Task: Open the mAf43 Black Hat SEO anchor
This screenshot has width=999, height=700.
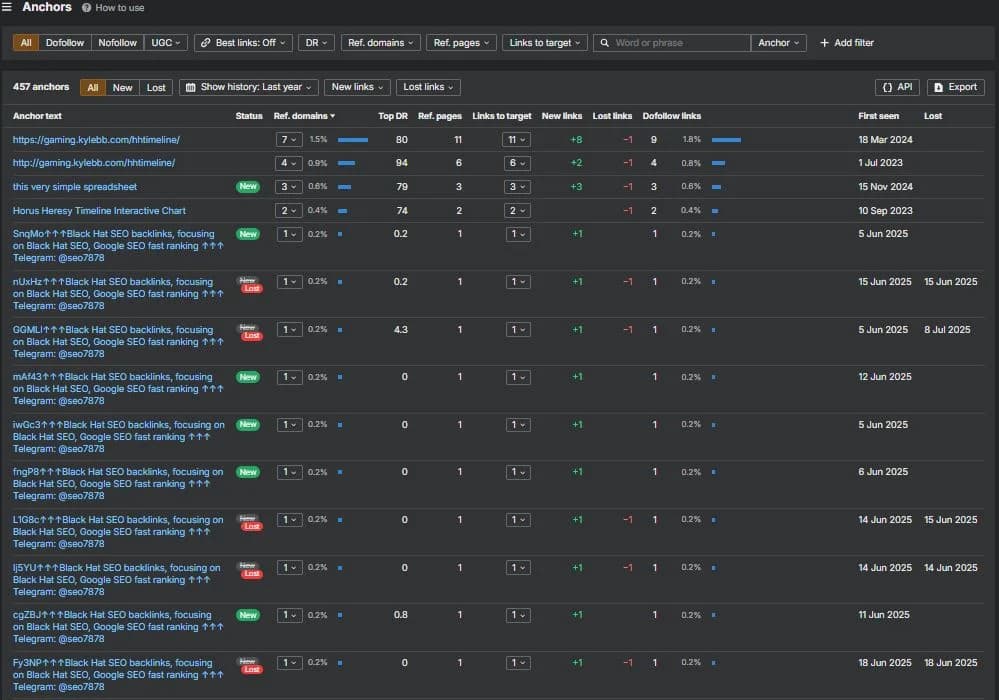Action: [118, 389]
